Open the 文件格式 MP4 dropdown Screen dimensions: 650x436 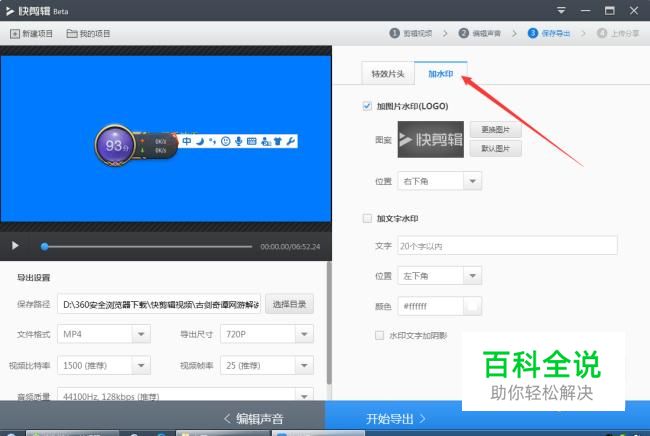click(104, 334)
